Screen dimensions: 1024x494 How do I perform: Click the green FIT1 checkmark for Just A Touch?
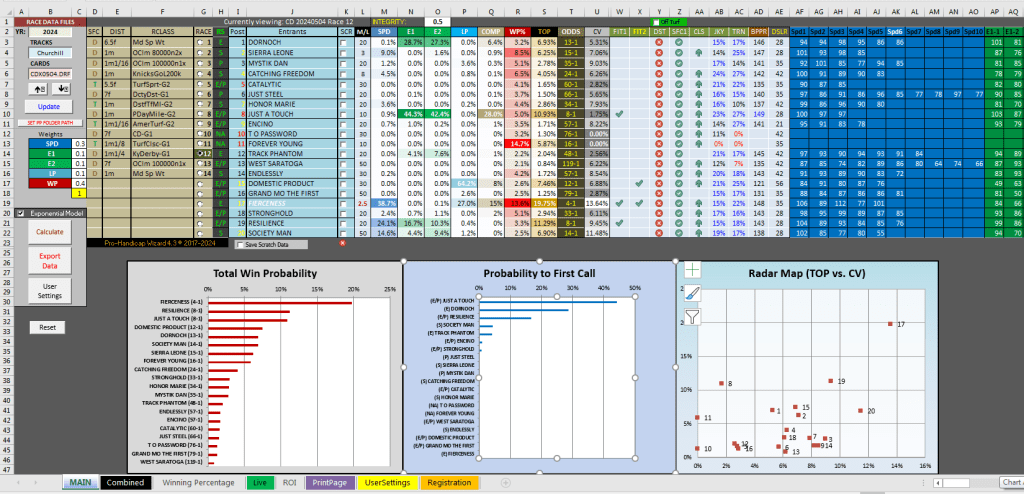click(x=621, y=114)
